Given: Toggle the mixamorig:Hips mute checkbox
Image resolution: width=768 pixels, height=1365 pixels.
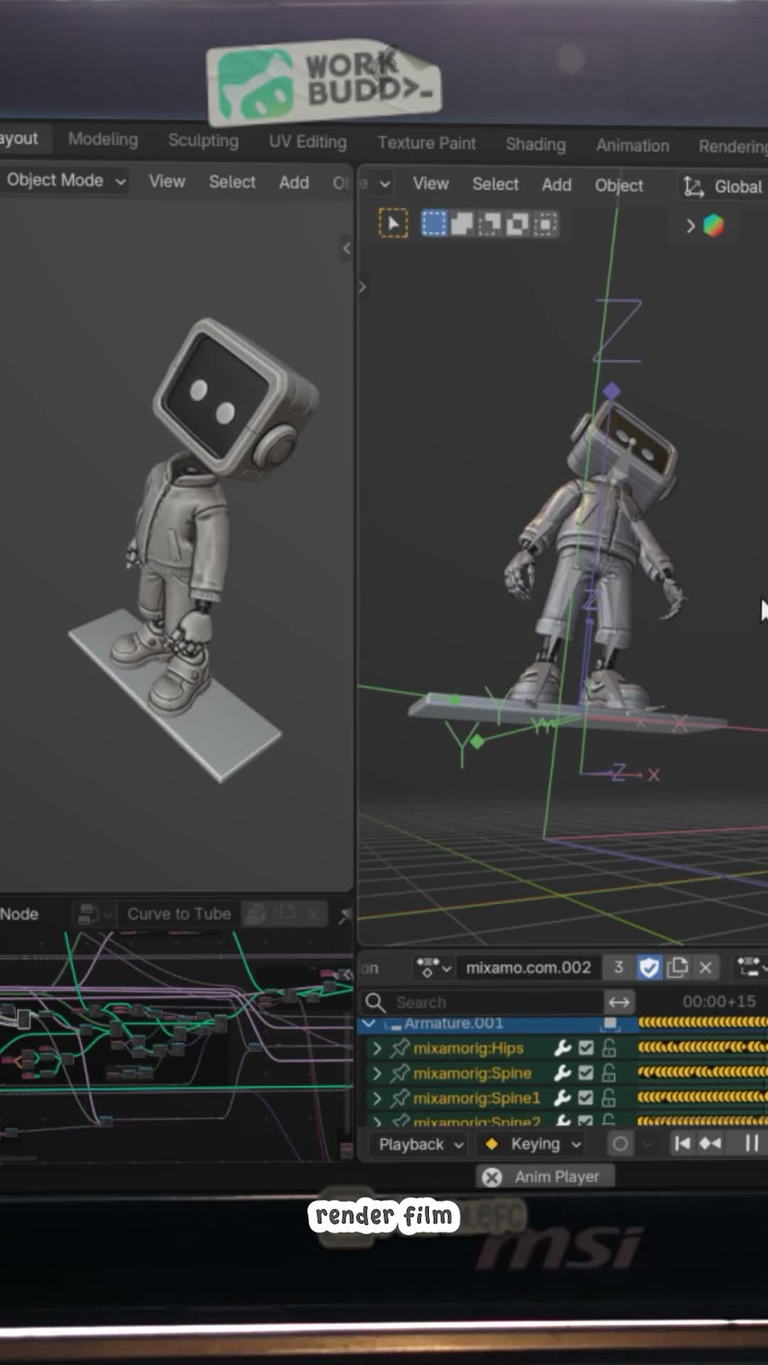Looking at the screenshot, I should point(586,1048).
